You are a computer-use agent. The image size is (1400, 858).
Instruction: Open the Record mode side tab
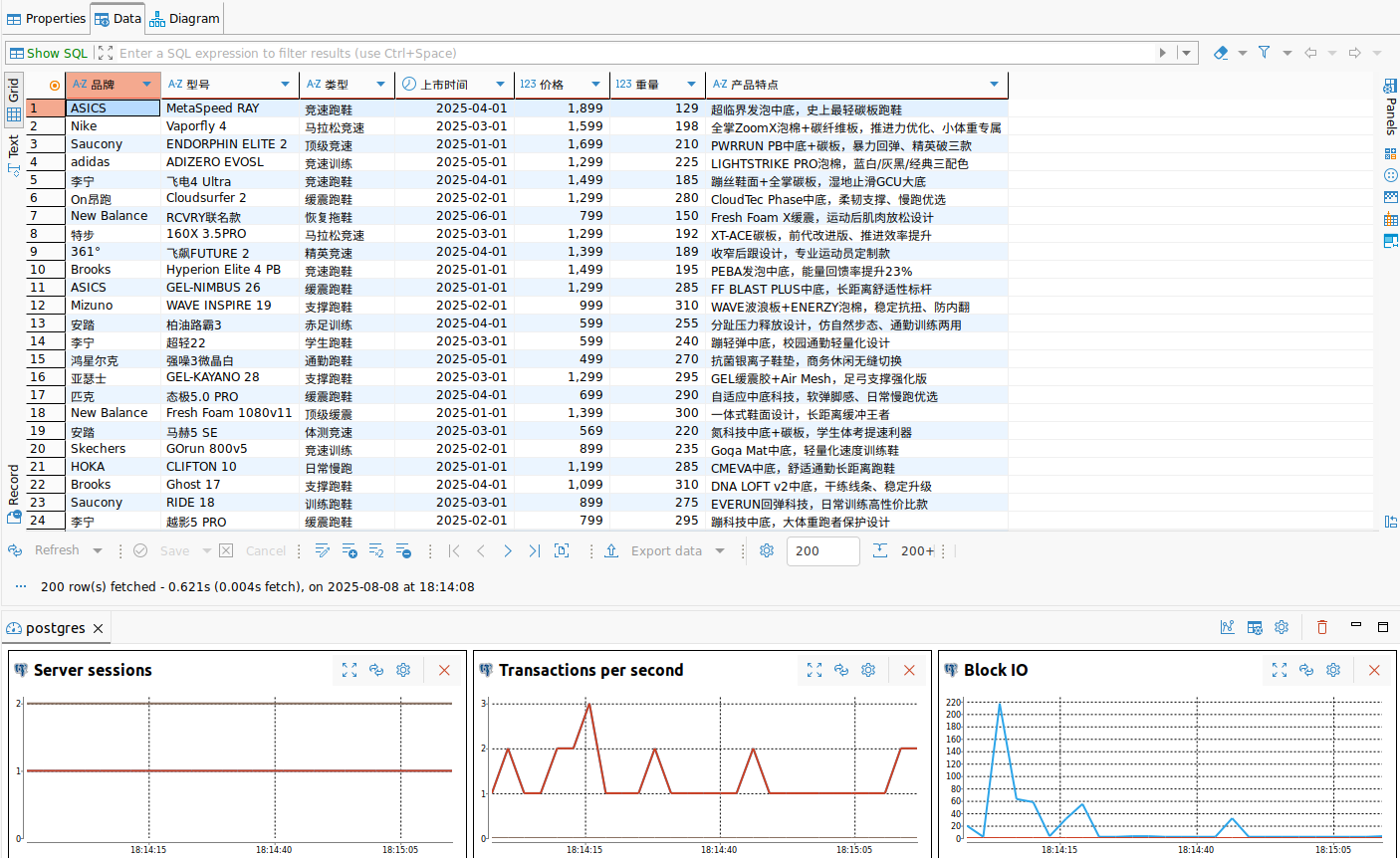click(x=14, y=494)
